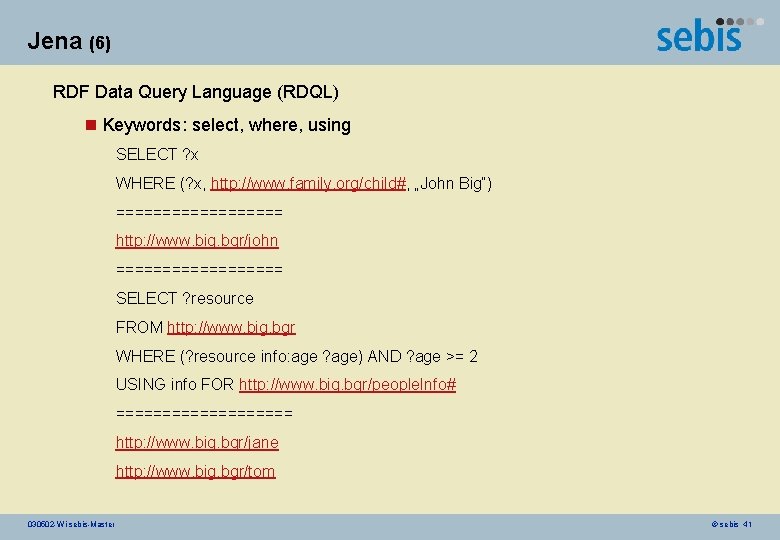The image size is (780, 540).
Task: Click the 'WHERE (?x,' text
Action: 161,183
